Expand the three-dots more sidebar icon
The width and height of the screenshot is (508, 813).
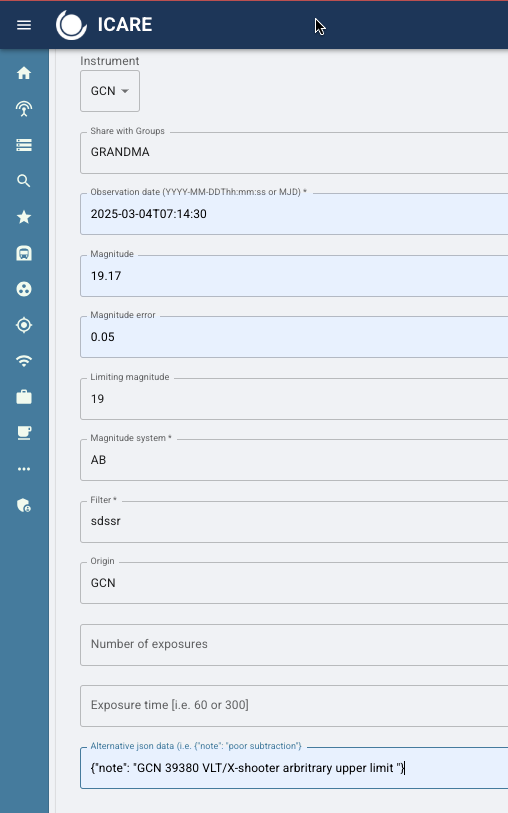[24, 469]
